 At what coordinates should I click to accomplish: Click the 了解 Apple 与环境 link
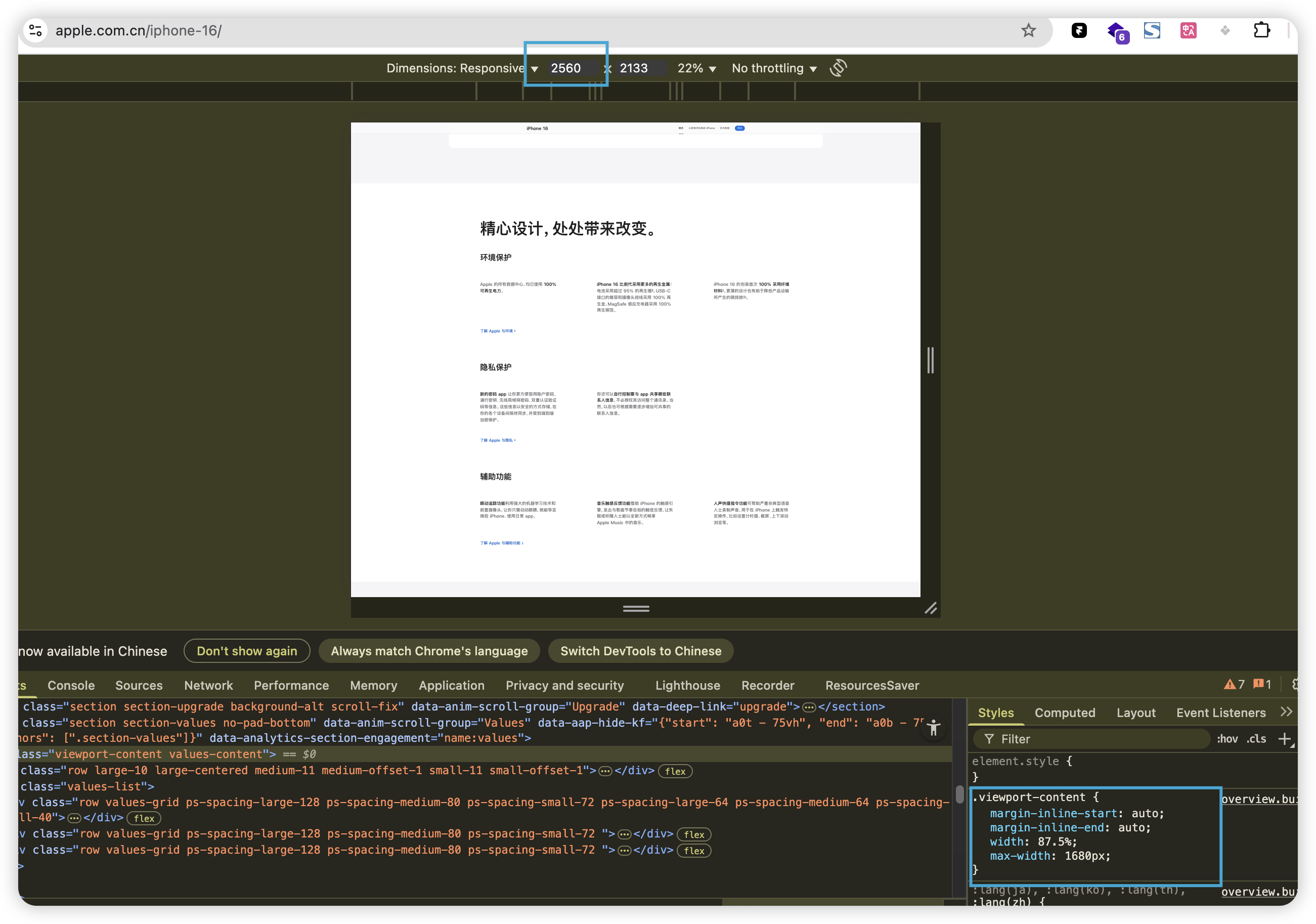[498, 331]
